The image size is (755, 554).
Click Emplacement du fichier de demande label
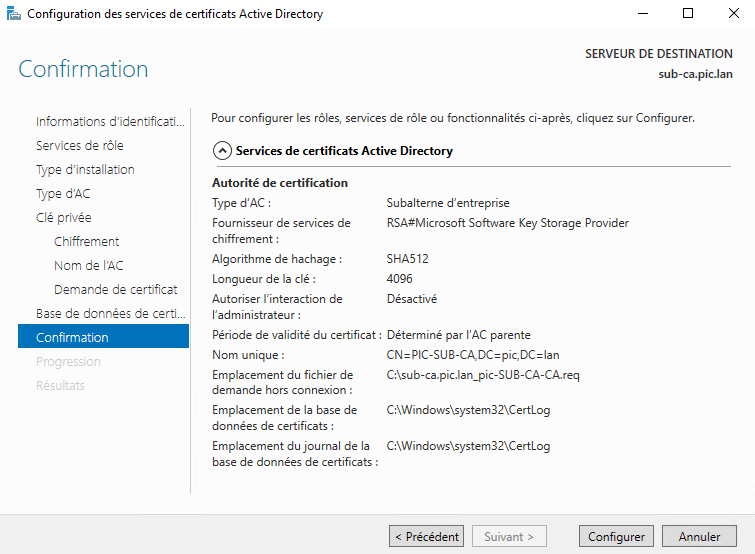pyautogui.click(x=283, y=382)
